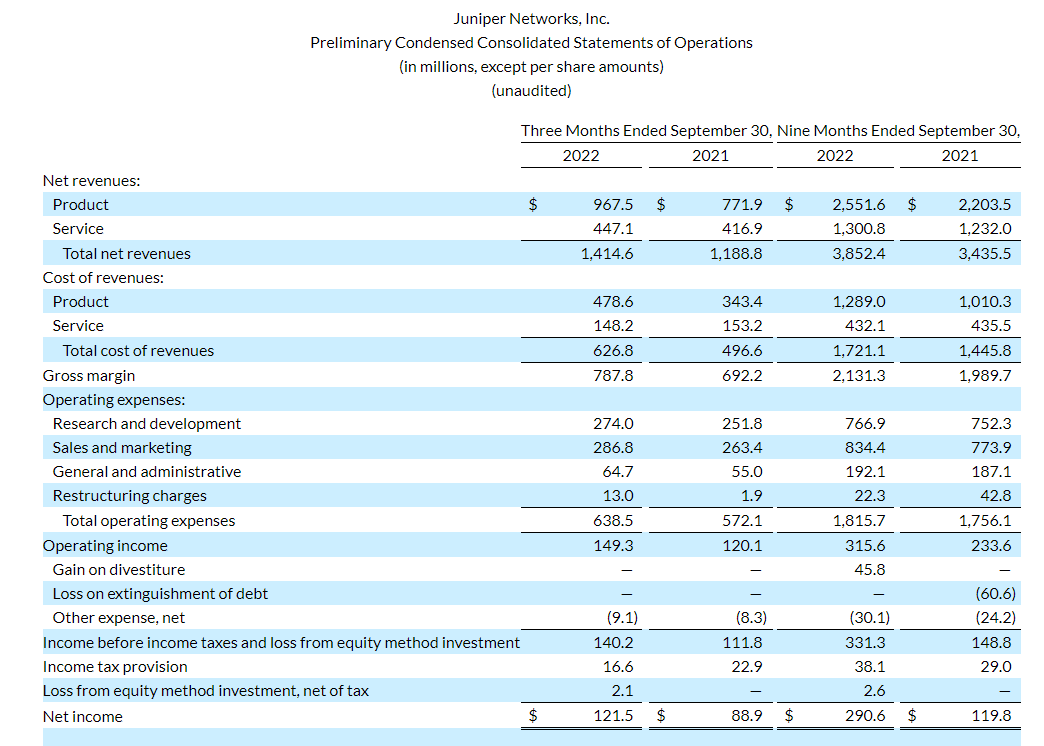The width and height of the screenshot is (1044, 746).
Task: Click the Operating income row label
Action: click(105, 545)
